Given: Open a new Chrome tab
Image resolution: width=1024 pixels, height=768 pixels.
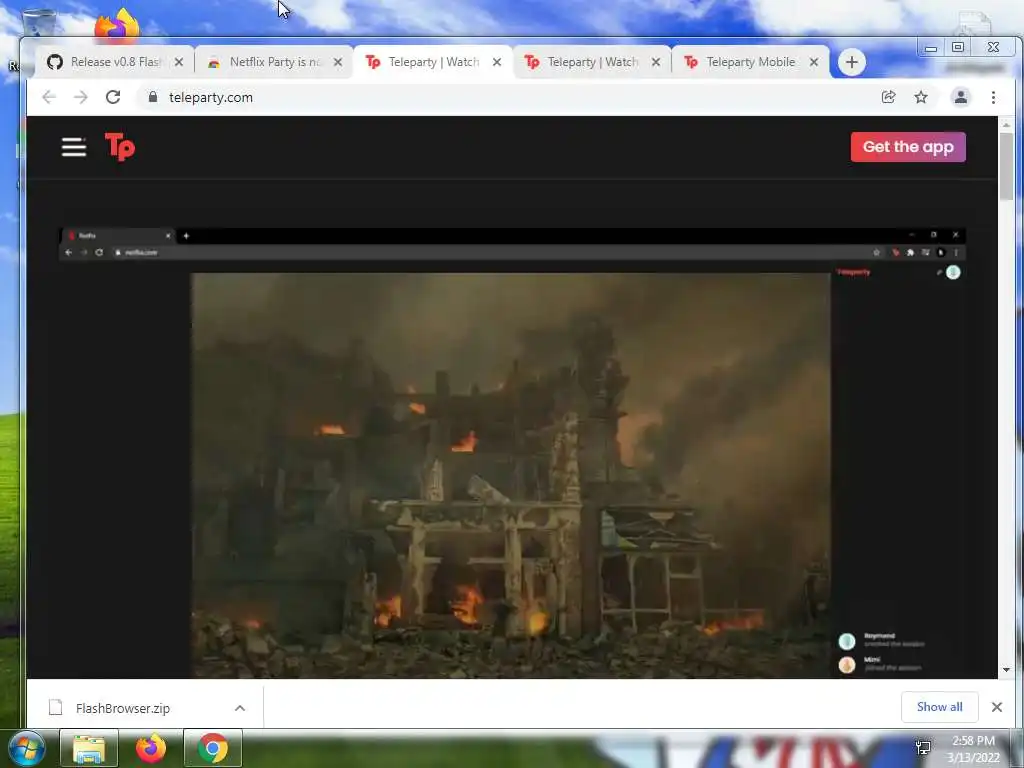Looking at the screenshot, I should point(852,62).
